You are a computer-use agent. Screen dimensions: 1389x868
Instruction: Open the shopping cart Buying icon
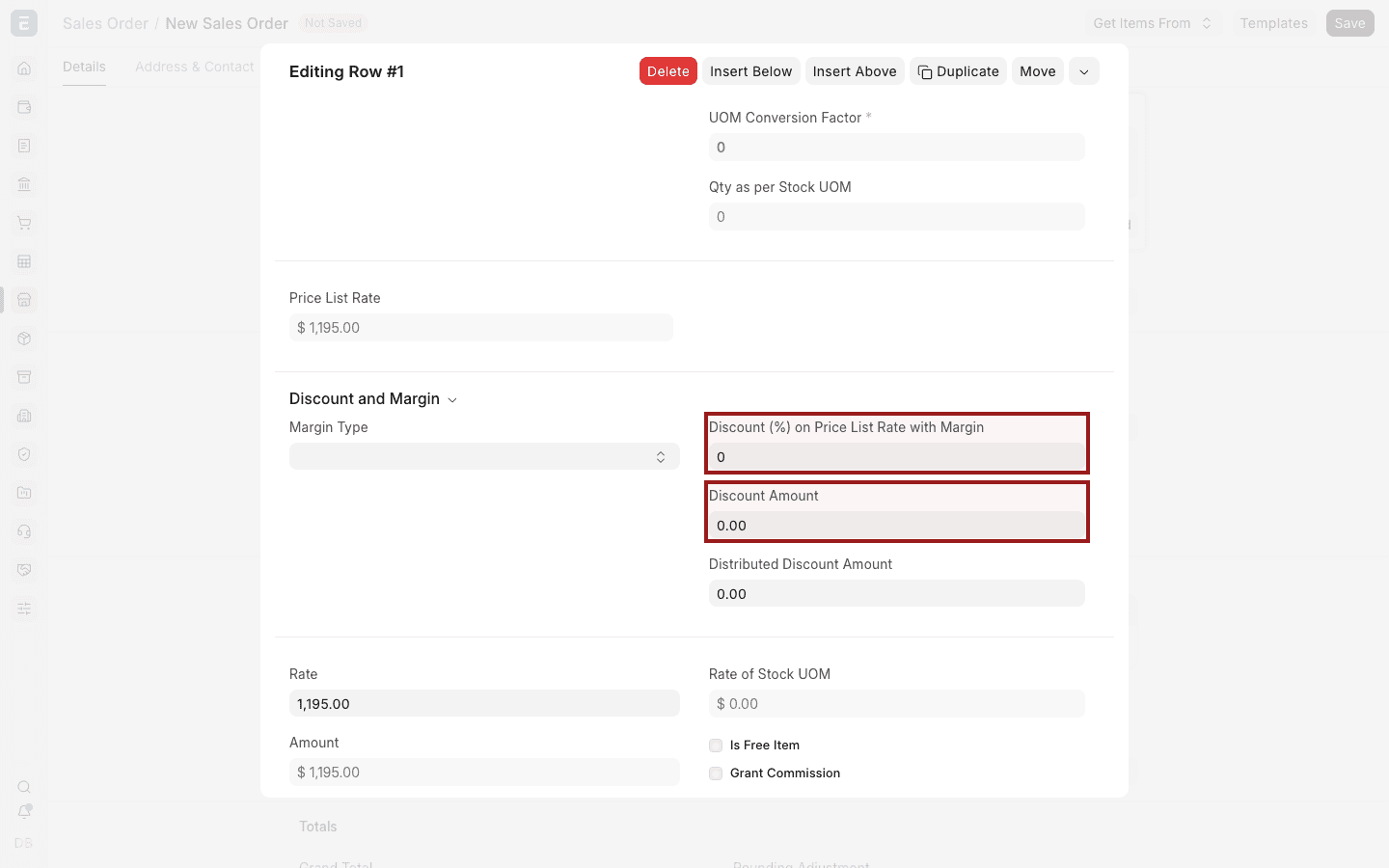[24, 223]
